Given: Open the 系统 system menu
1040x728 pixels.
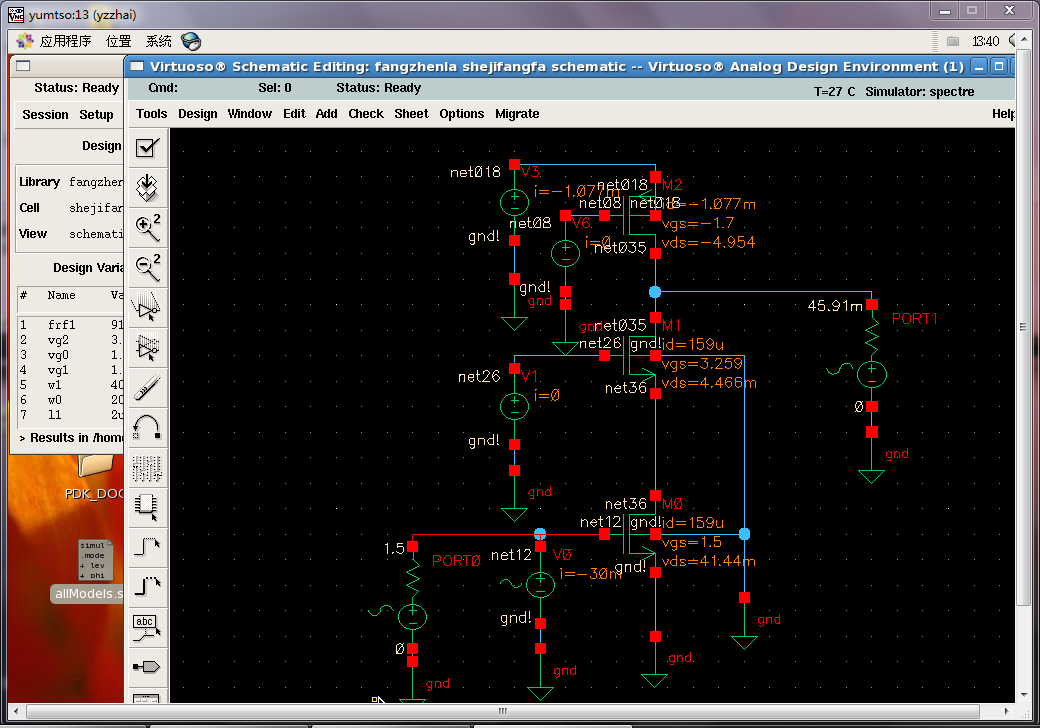Looking at the screenshot, I should click(159, 41).
